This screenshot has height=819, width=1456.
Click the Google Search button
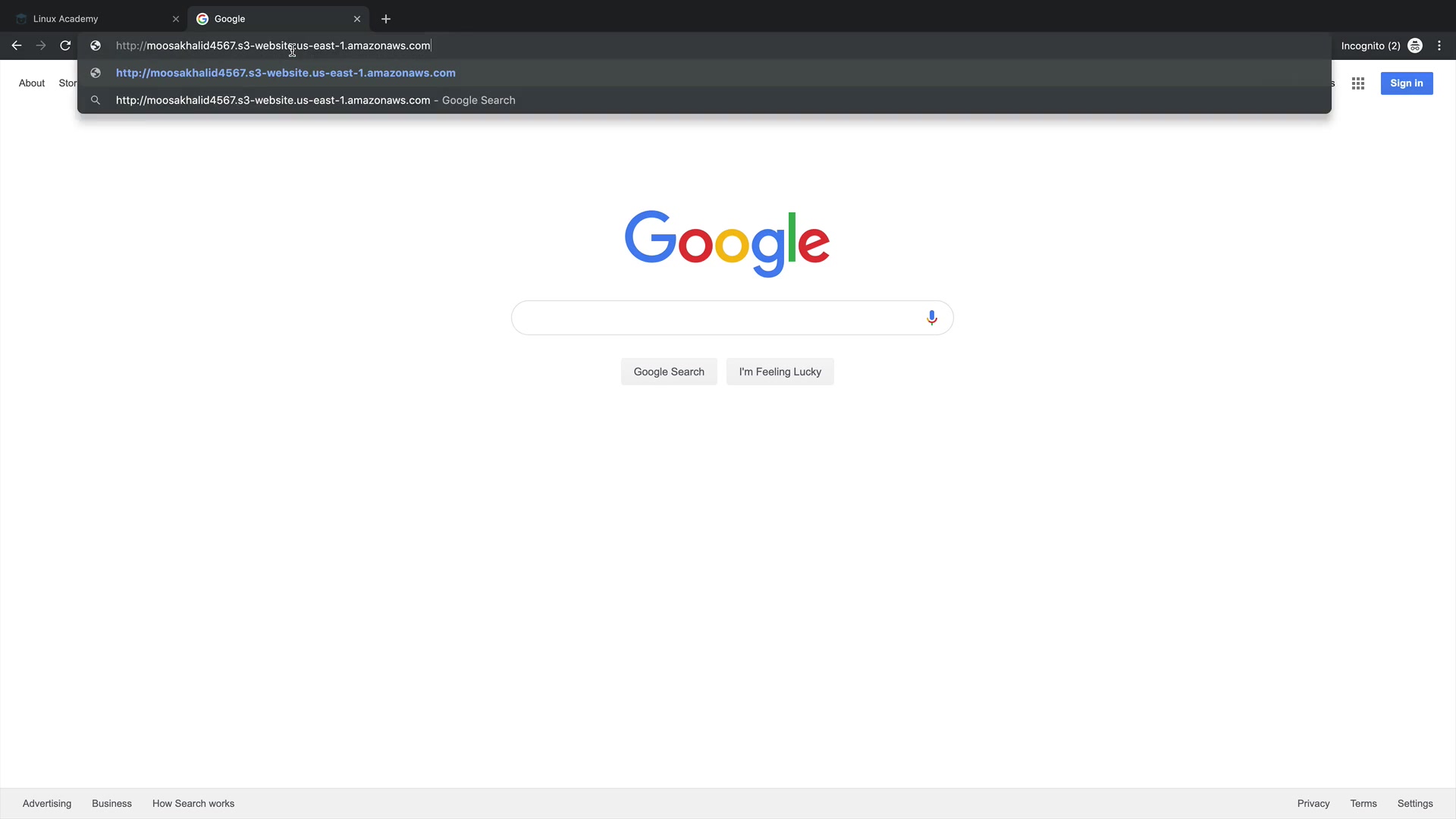pos(669,372)
